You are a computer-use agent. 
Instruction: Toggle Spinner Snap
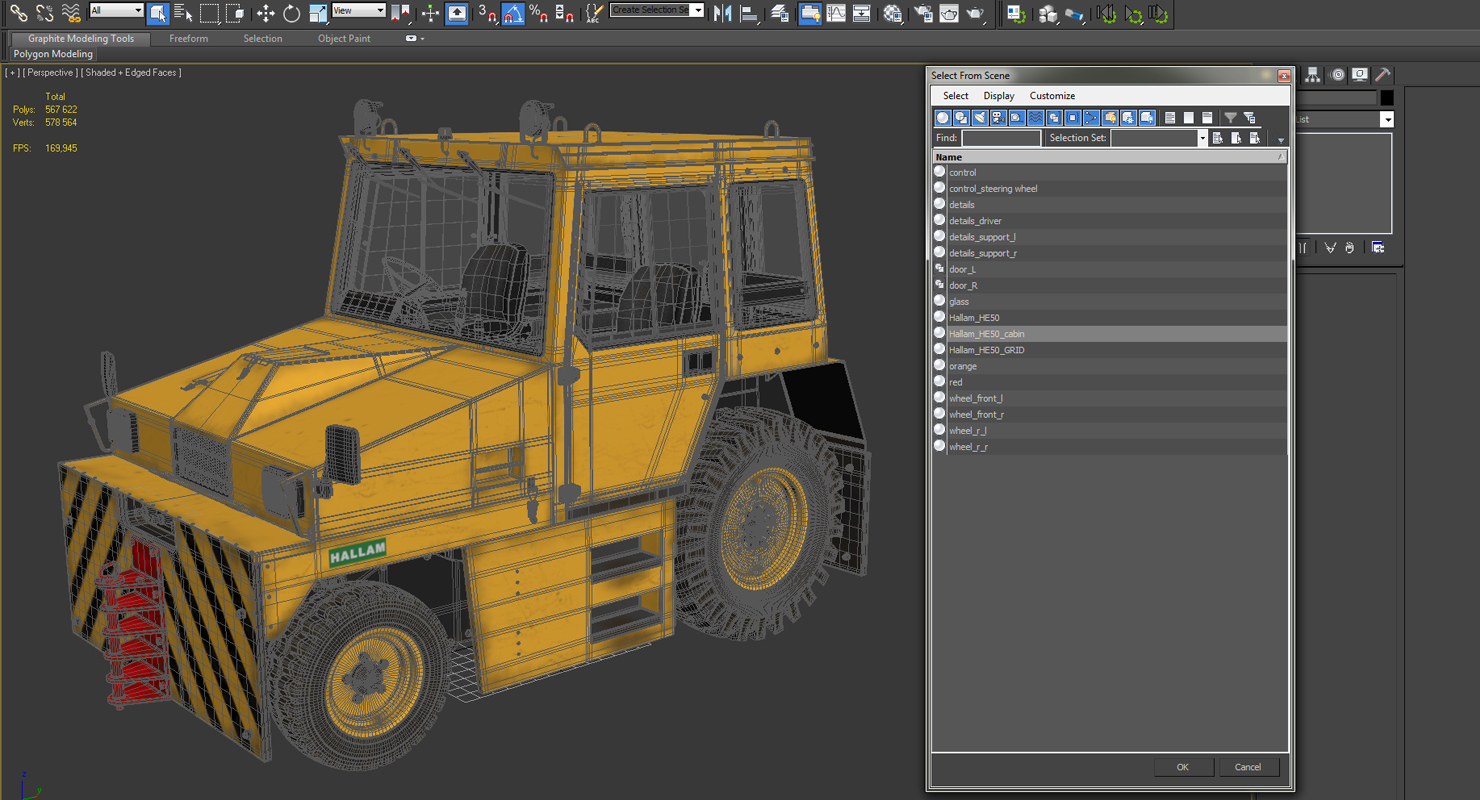[x=565, y=13]
